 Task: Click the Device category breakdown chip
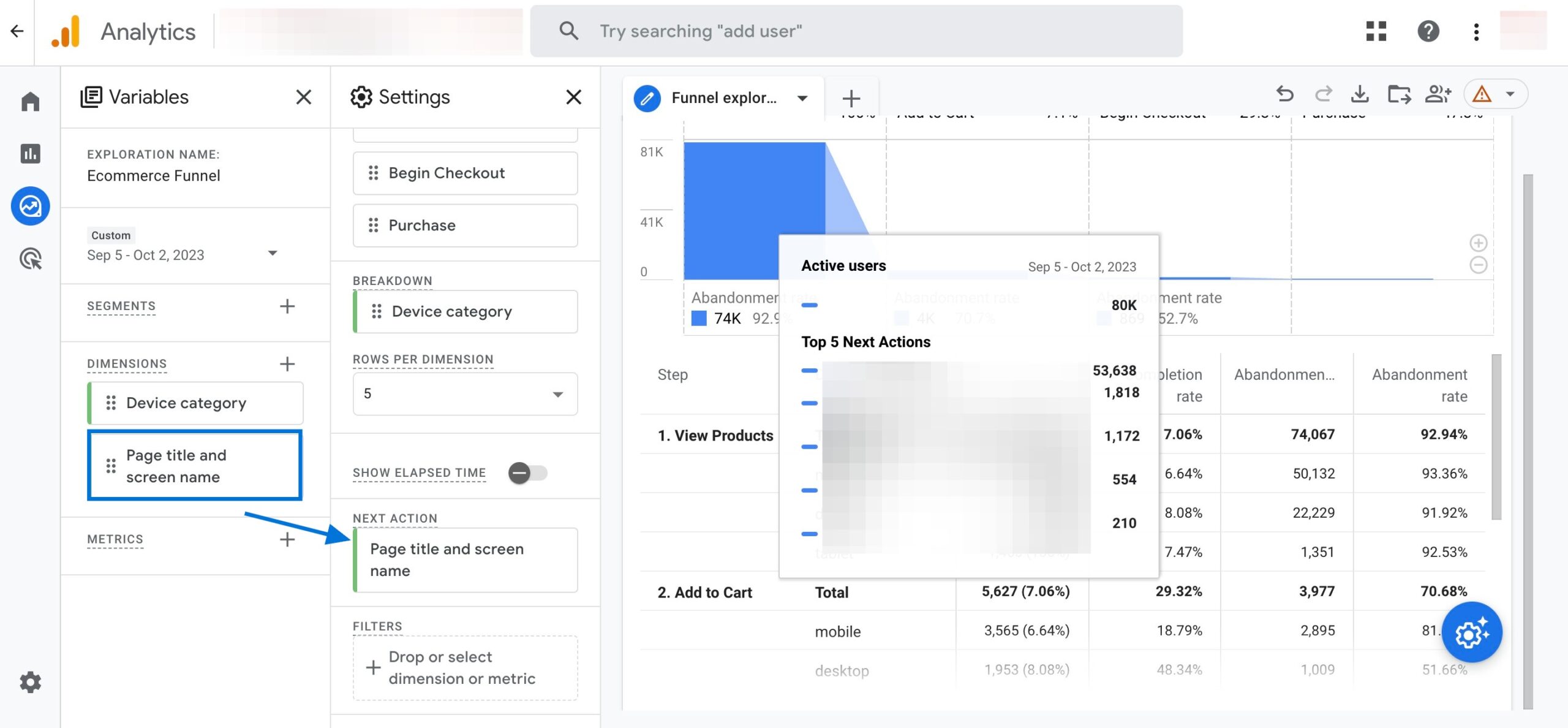click(x=466, y=311)
